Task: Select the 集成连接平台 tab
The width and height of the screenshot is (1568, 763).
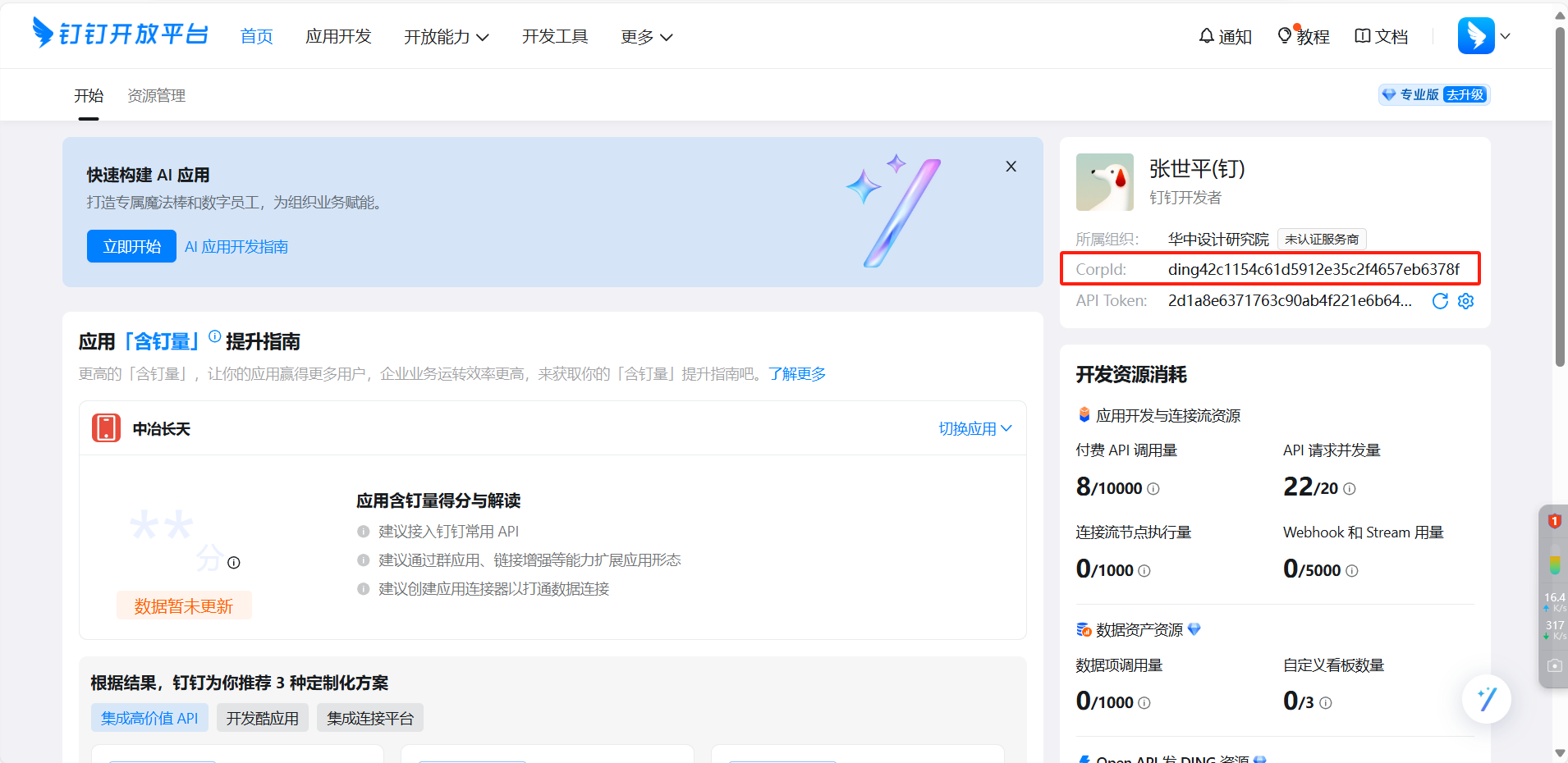Action: pyautogui.click(x=370, y=718)
